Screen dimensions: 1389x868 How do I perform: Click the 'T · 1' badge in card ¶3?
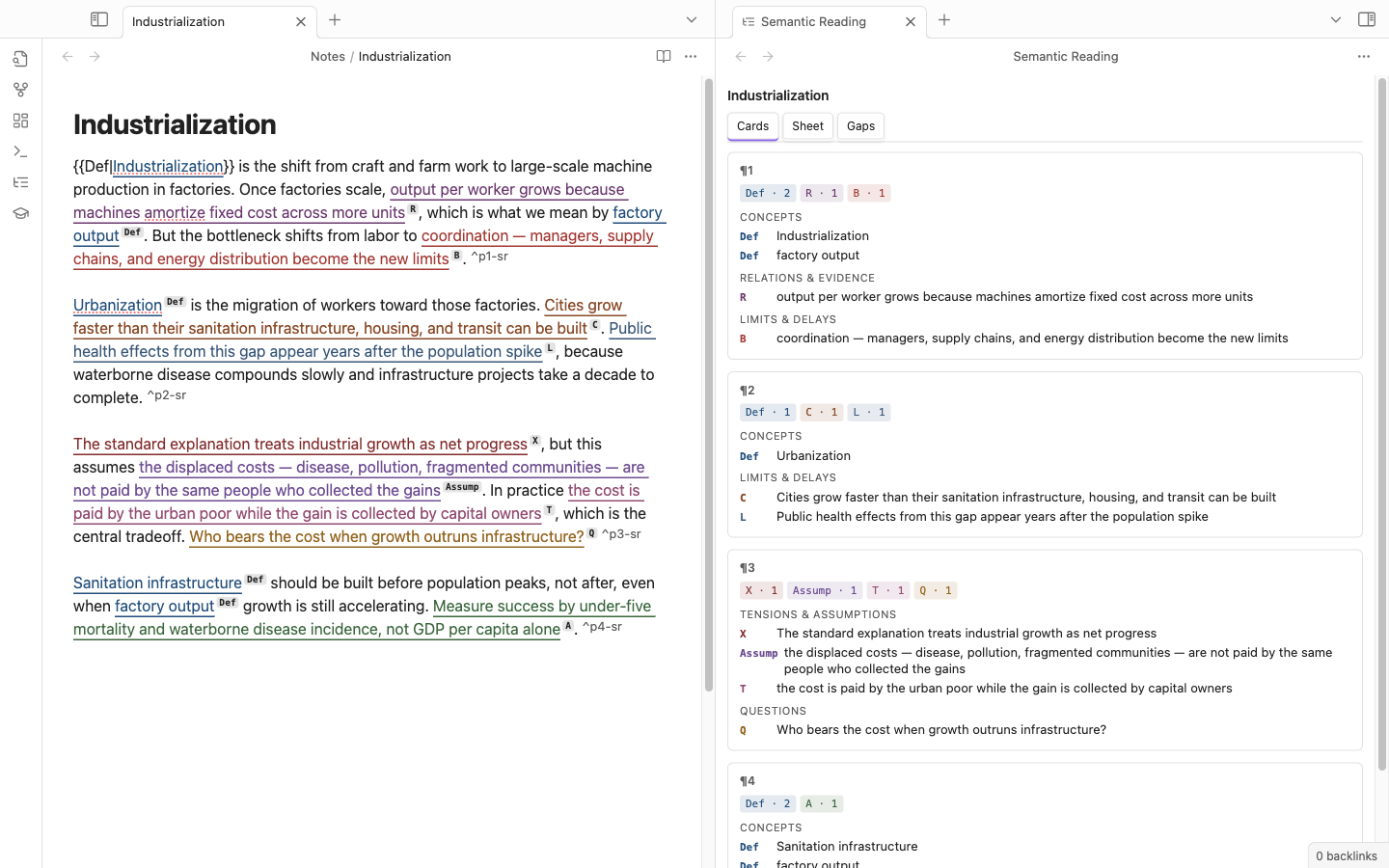[888, 590]
